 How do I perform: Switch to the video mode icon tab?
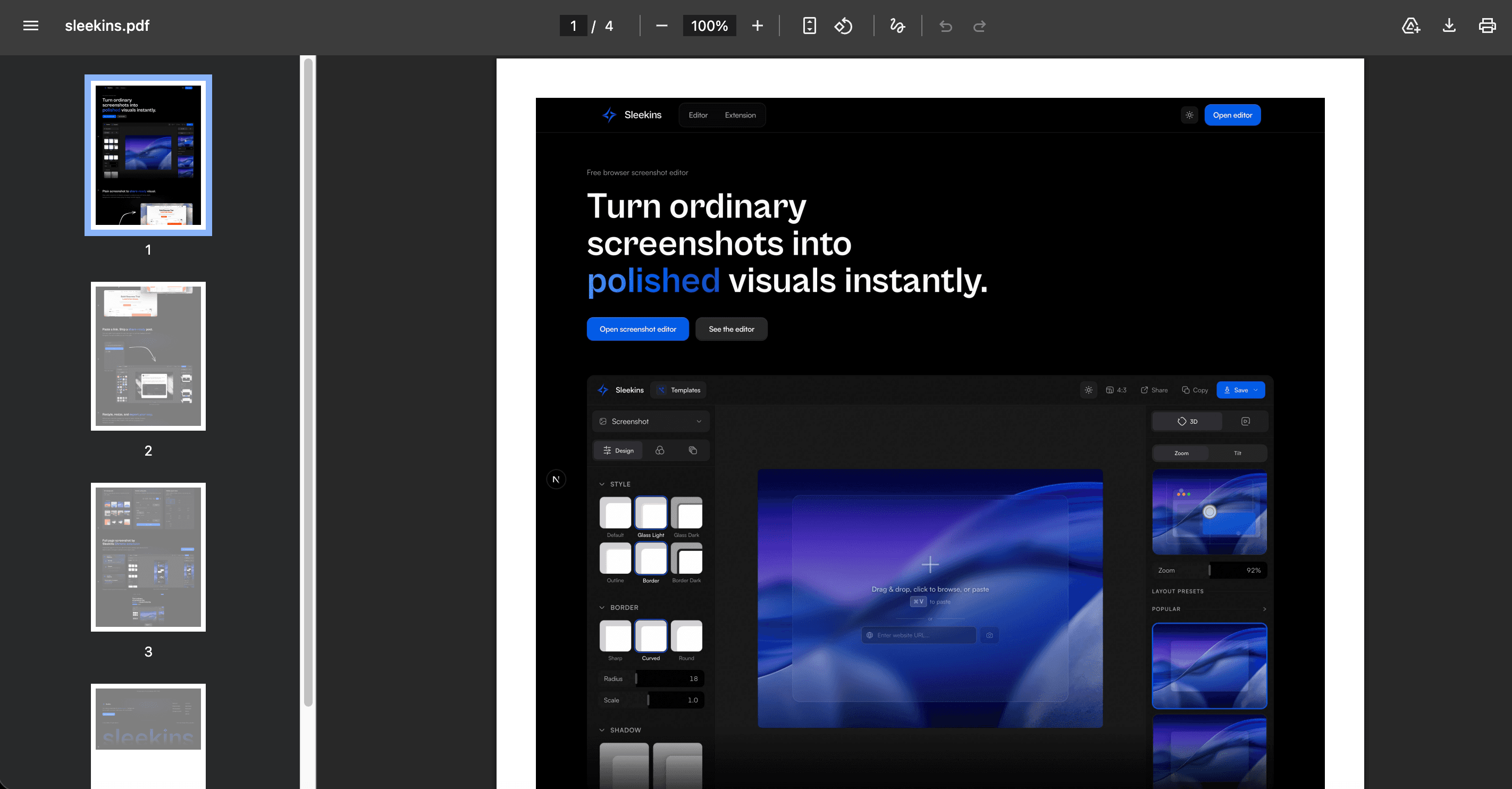[1246, 422]
